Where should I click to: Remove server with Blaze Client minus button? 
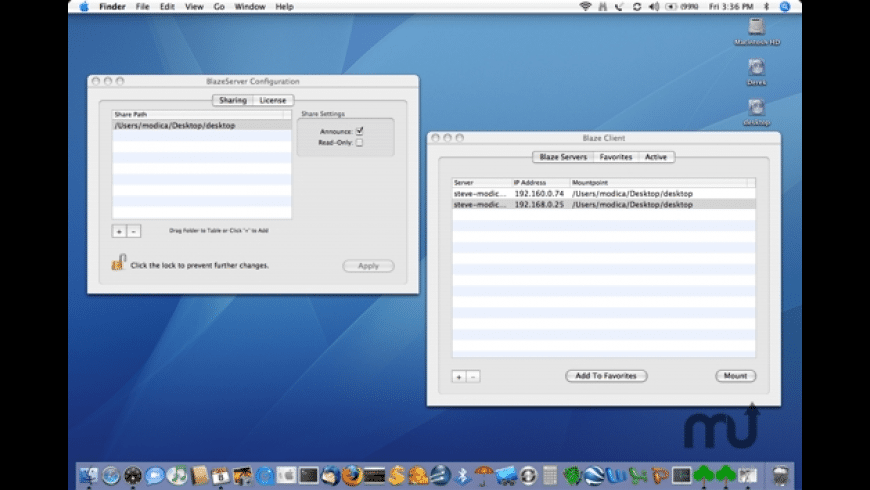tap(473, 377)
